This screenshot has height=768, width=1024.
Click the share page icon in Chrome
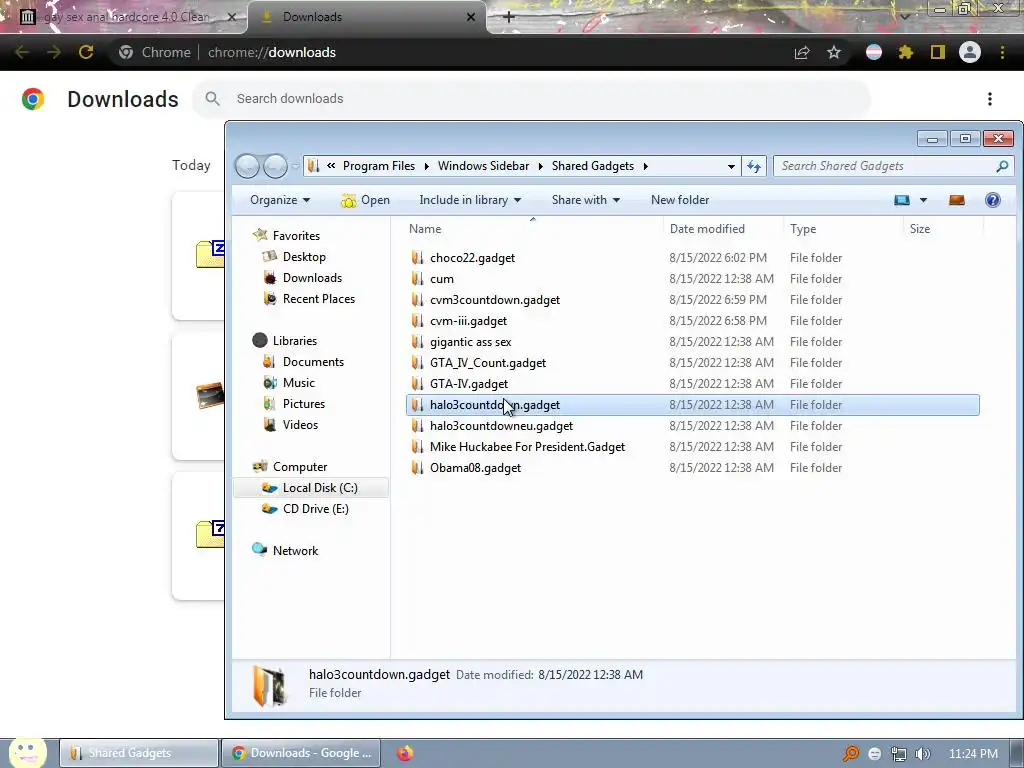(802, 52)
